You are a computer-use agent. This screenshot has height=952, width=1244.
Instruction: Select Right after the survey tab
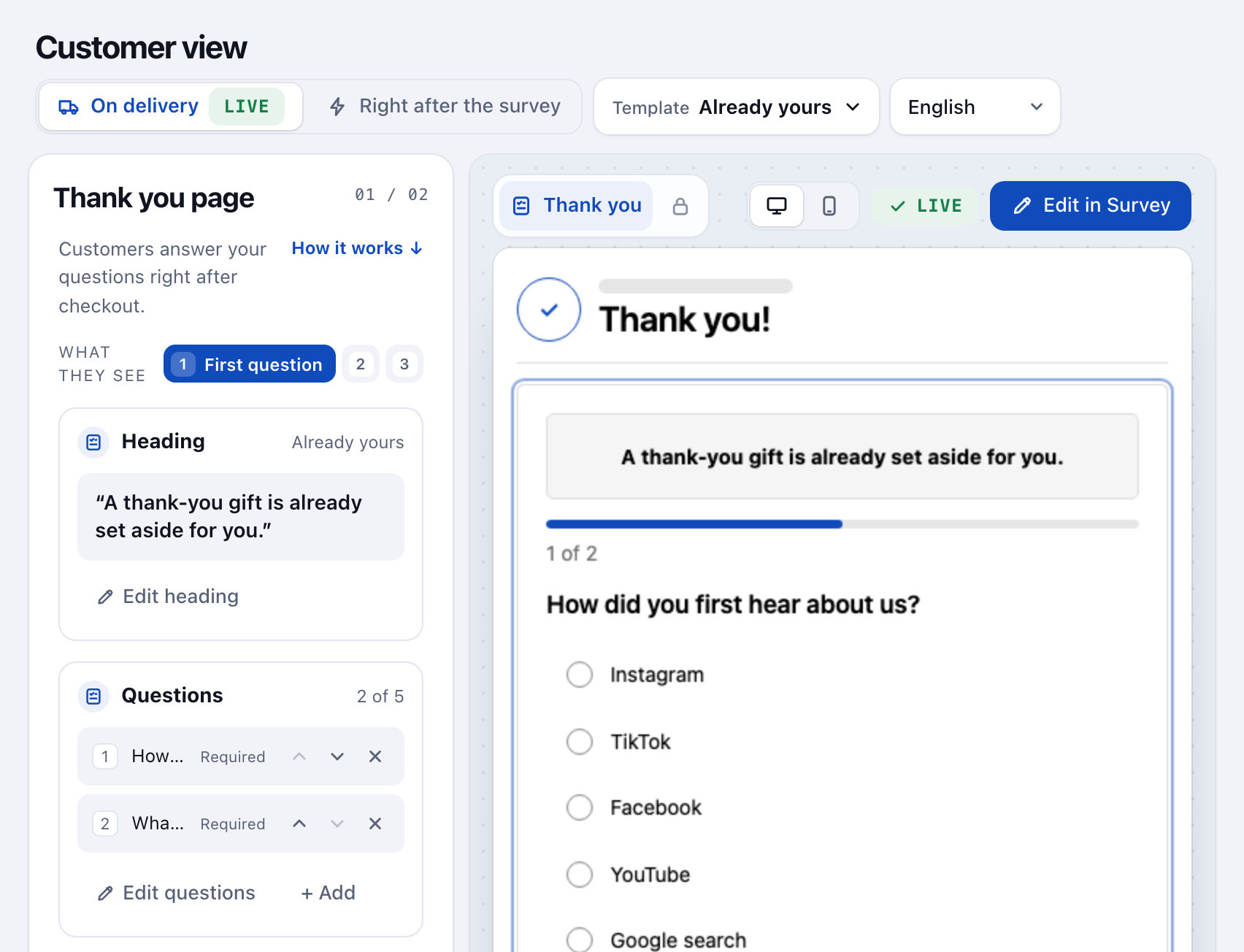445,107
